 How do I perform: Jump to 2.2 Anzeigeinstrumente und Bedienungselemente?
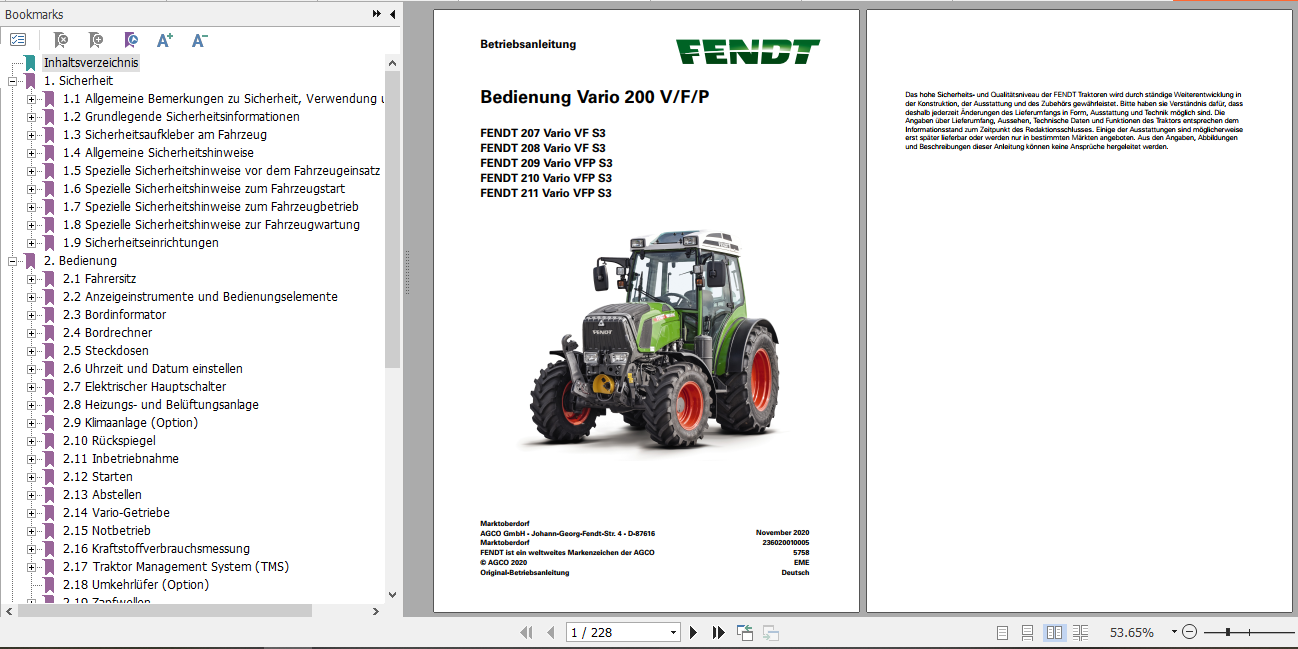[200, 297]
